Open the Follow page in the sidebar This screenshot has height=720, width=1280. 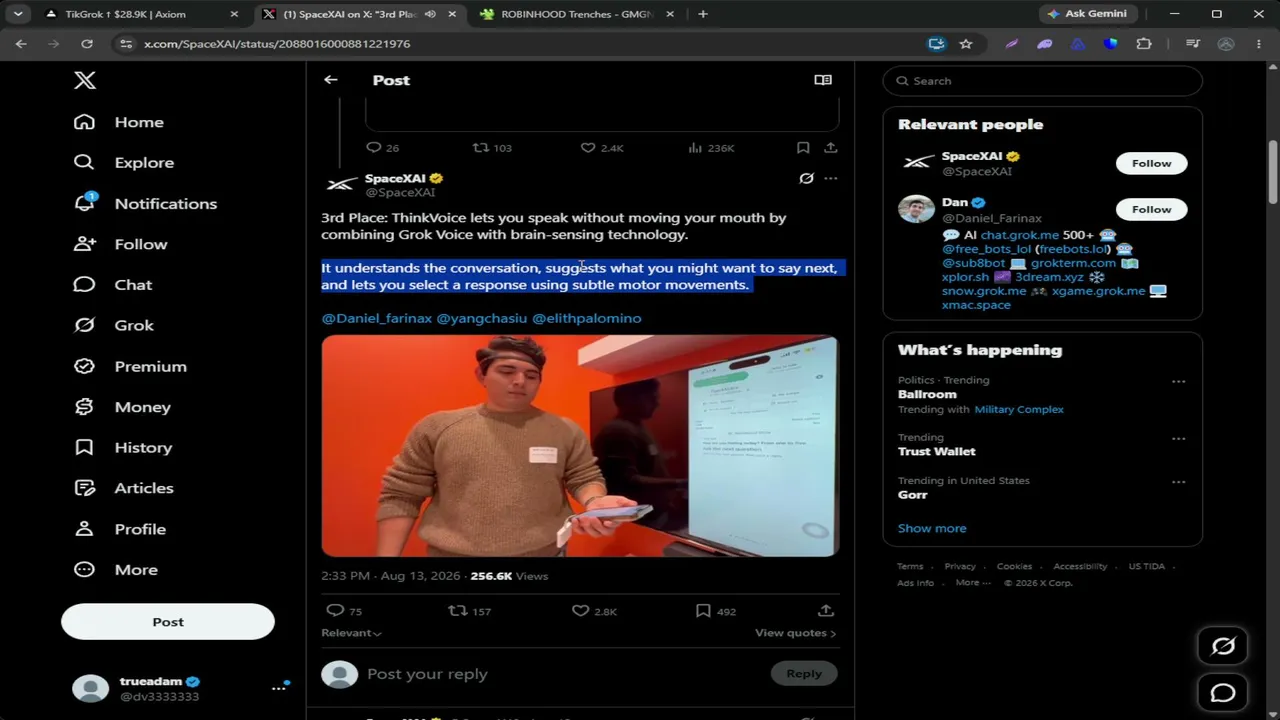120,244
